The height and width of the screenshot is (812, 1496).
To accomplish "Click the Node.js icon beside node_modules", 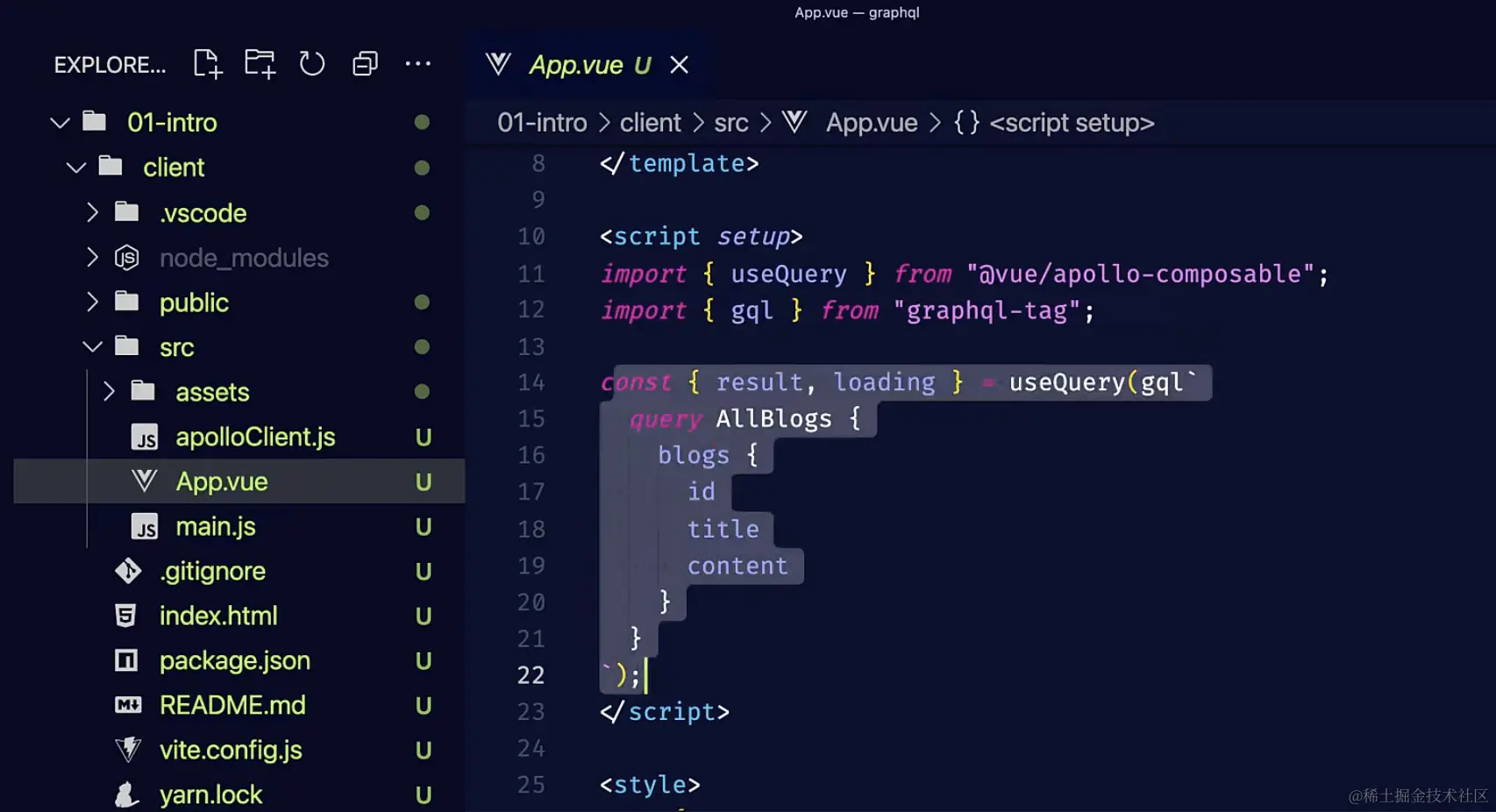I will 127,258.
